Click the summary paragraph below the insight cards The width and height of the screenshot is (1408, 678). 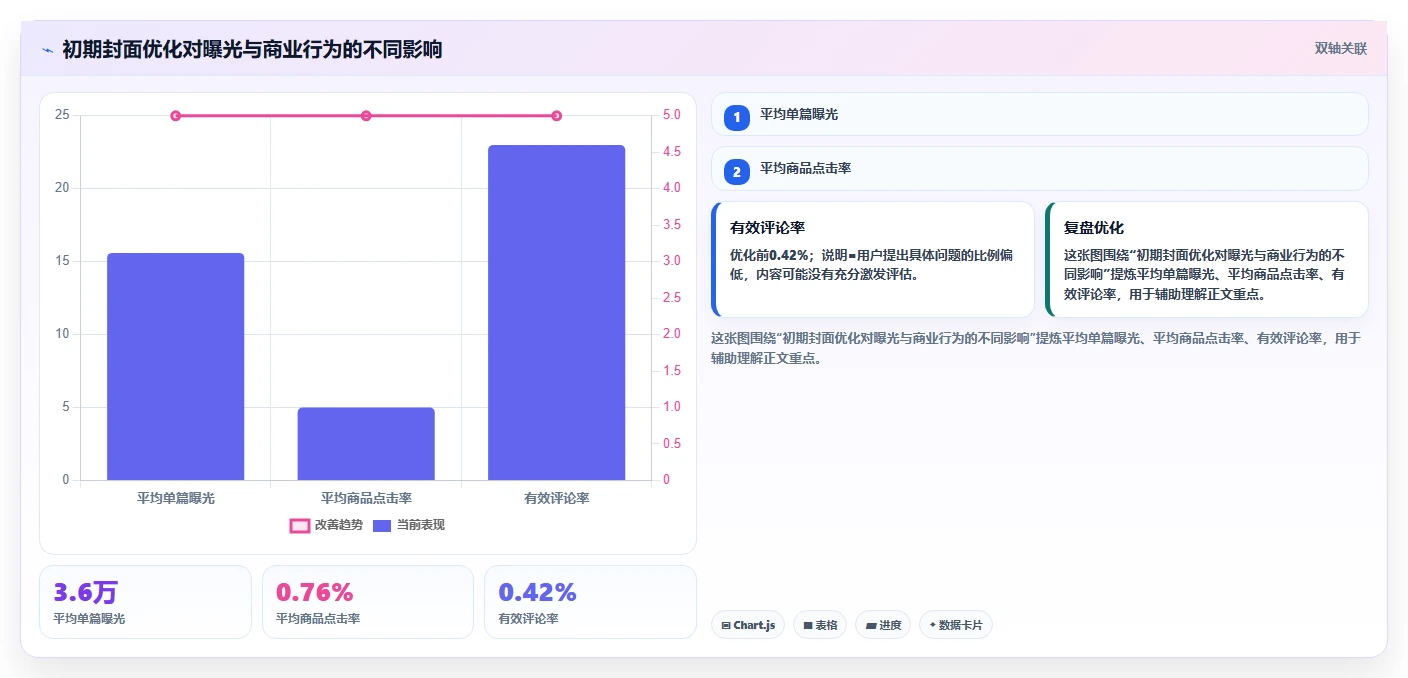point(1036,348)
